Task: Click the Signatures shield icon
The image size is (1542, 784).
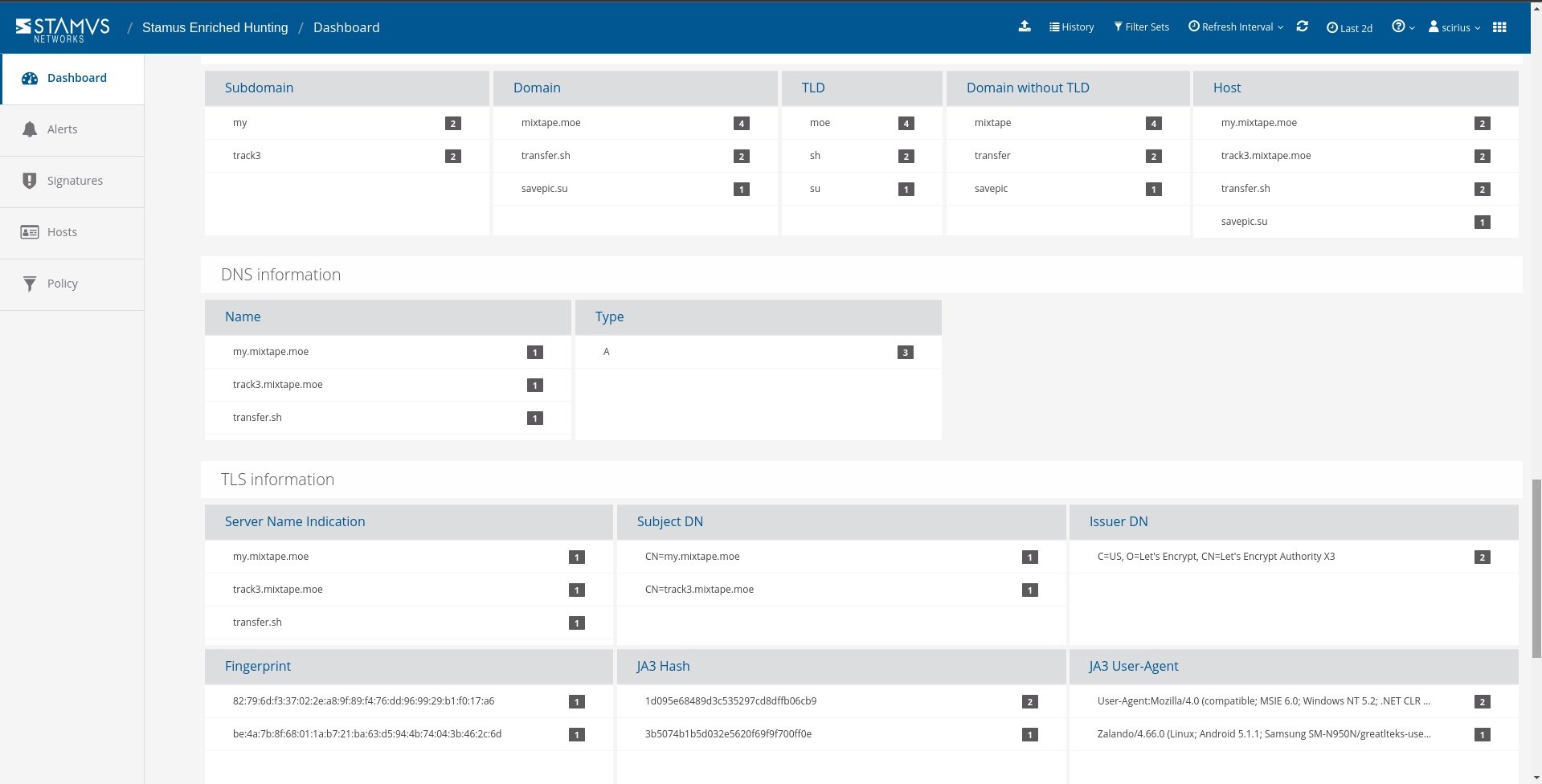Action: point(30,181)
